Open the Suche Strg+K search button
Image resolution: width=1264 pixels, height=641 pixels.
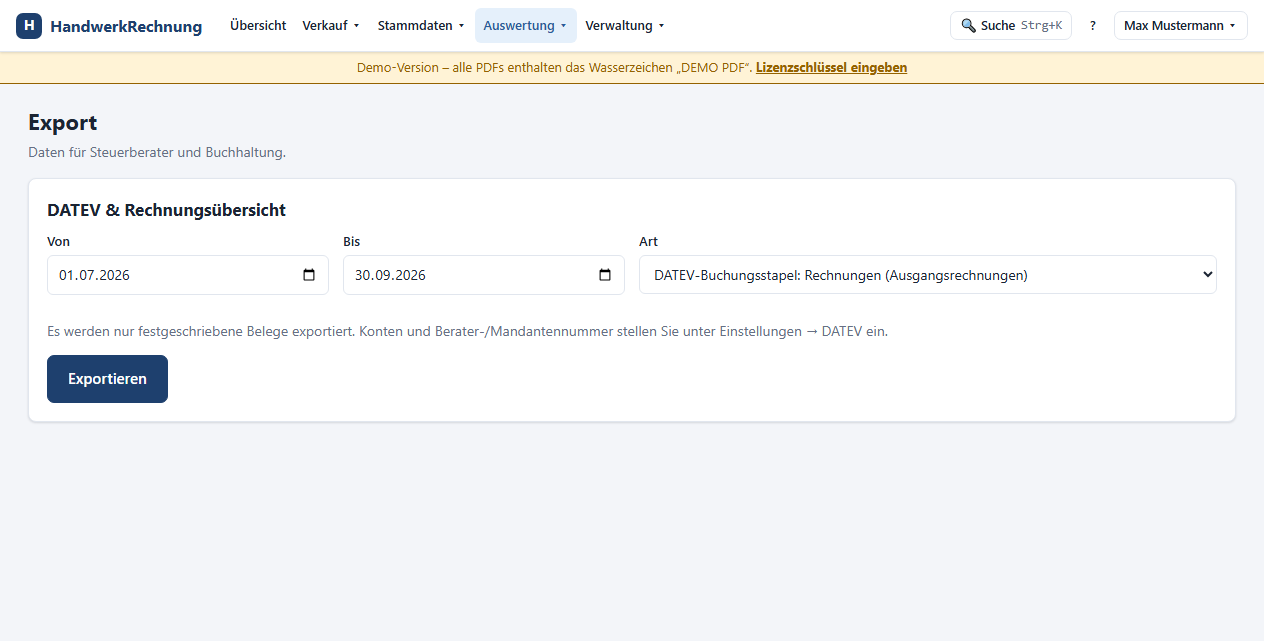coord(1010,26)
